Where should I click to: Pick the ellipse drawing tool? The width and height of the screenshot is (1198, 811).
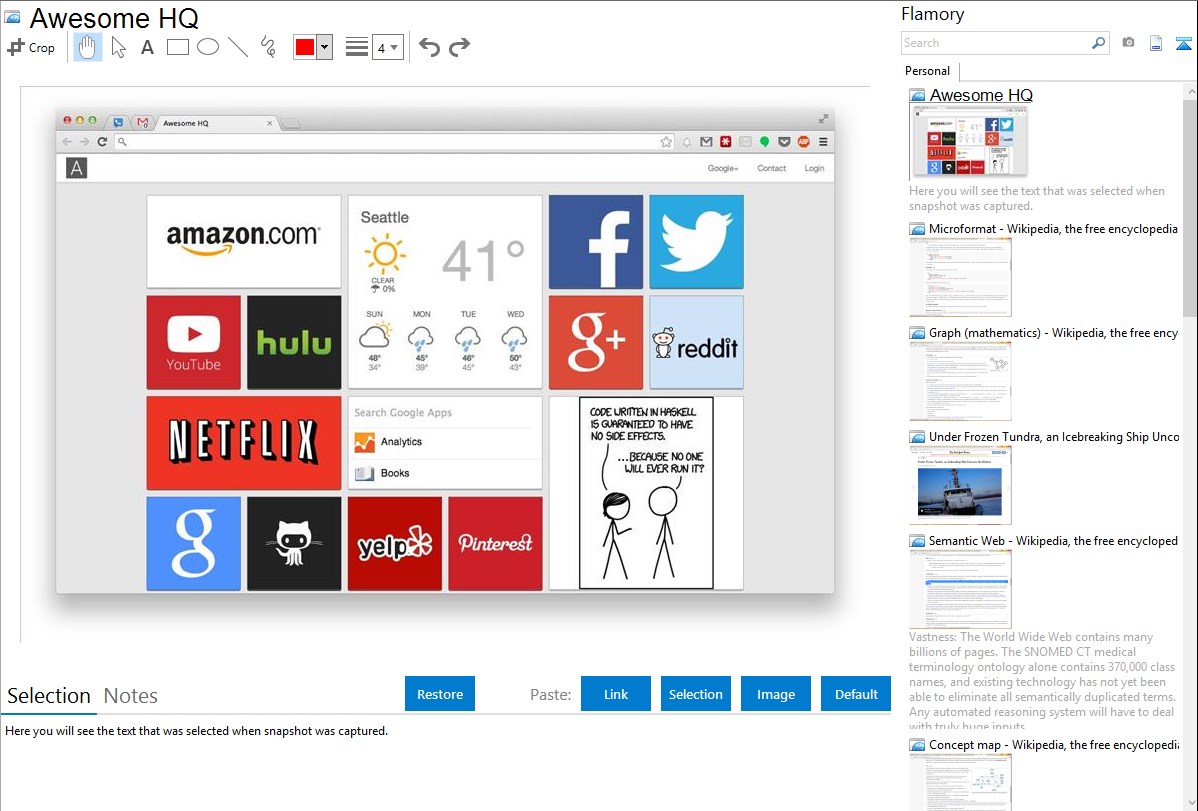(208, 47)
